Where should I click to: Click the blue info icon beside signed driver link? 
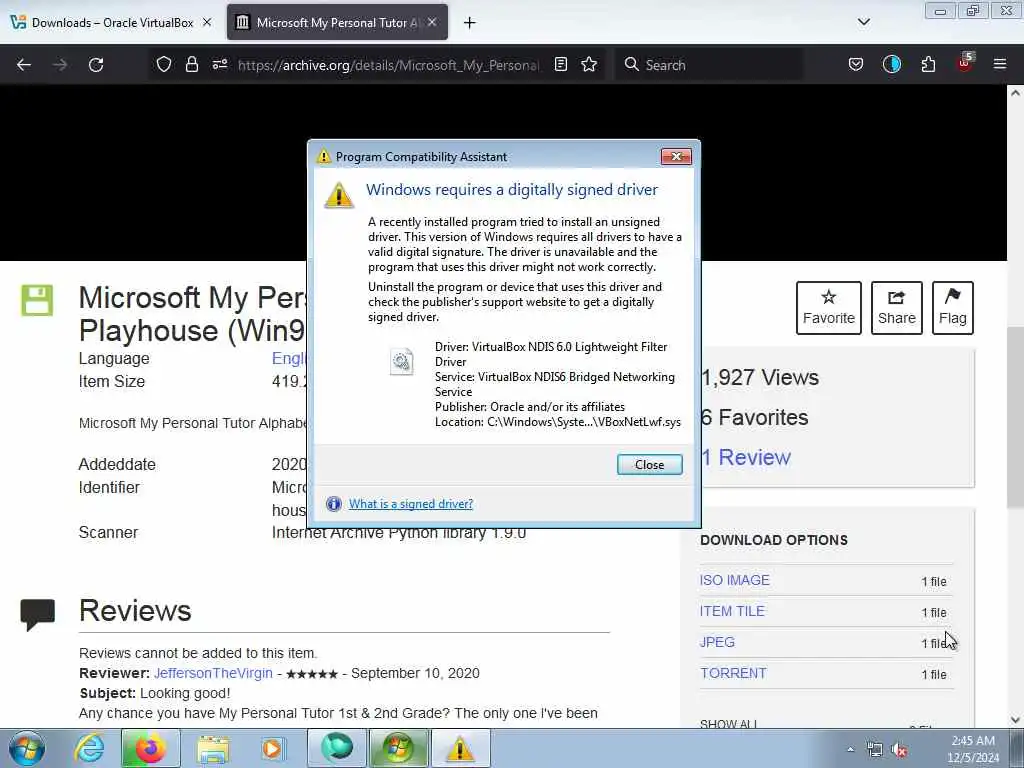point(334,504)
